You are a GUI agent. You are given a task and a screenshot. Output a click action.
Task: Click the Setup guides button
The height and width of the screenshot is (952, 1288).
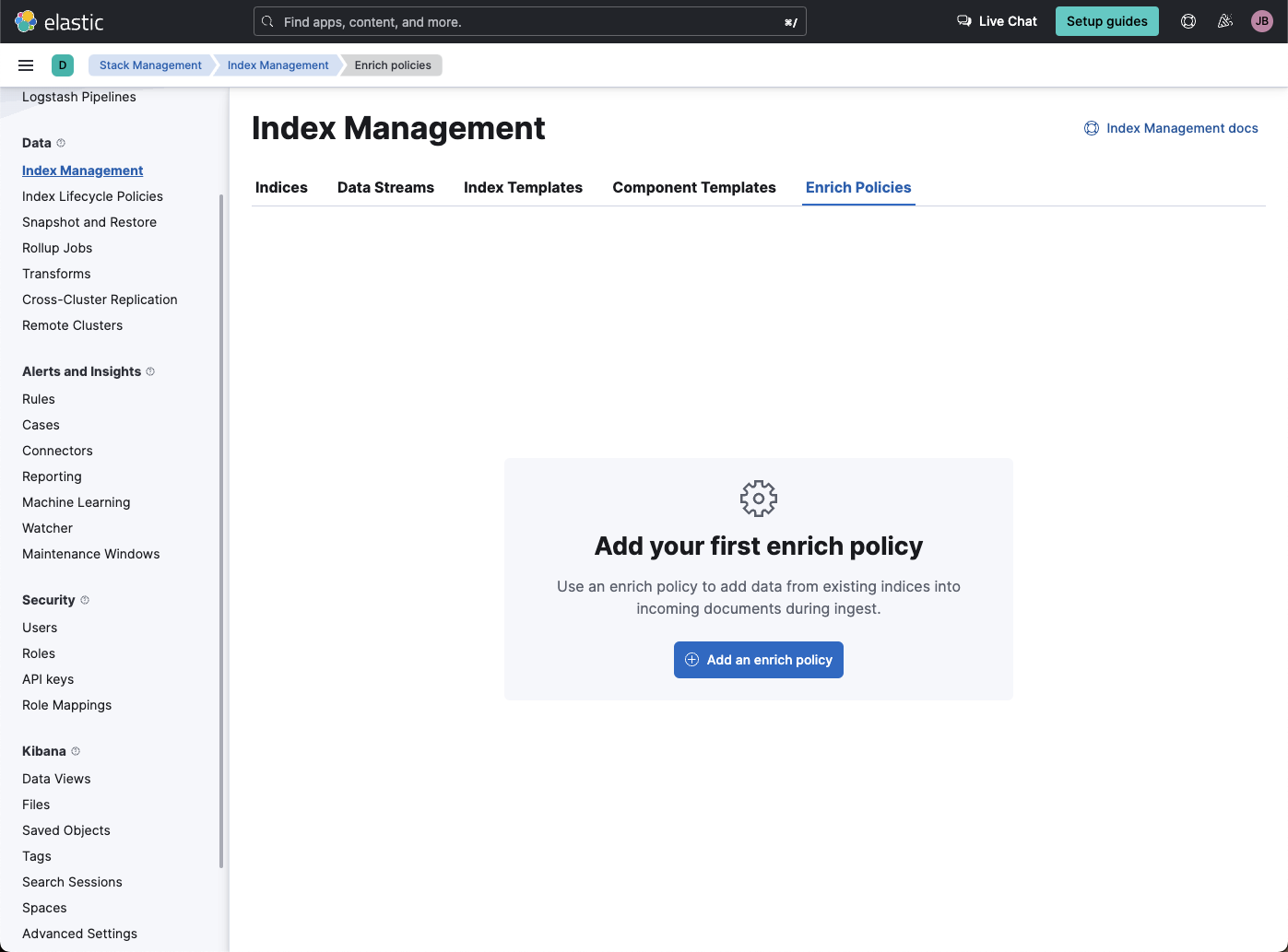pos(1106,20)
